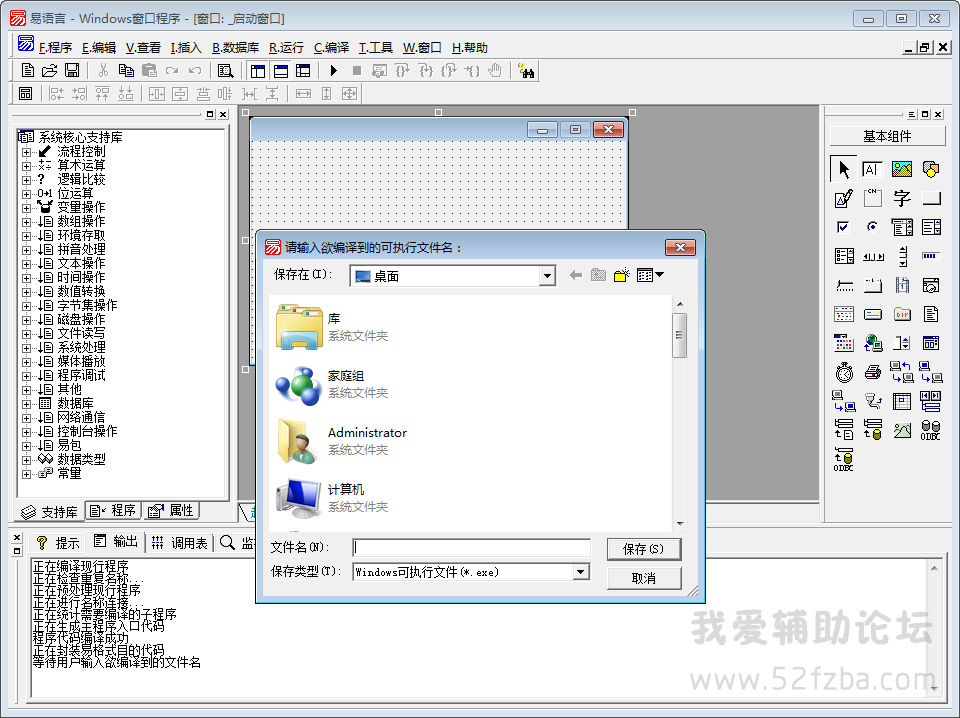
Task: Open the B.数据库 menu
Action: point(235,48)
